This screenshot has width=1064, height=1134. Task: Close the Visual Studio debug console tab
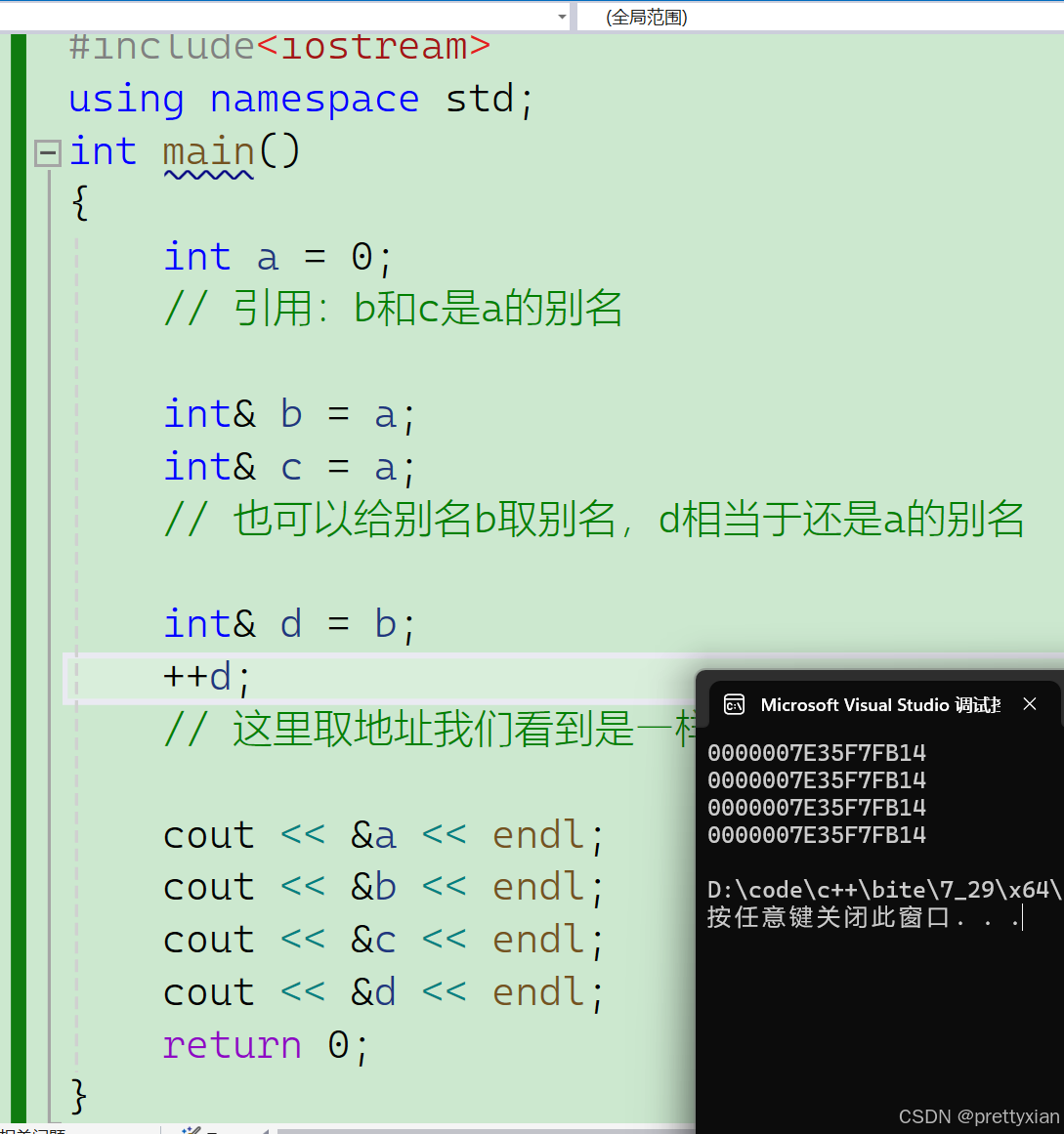click(1030, 703)
